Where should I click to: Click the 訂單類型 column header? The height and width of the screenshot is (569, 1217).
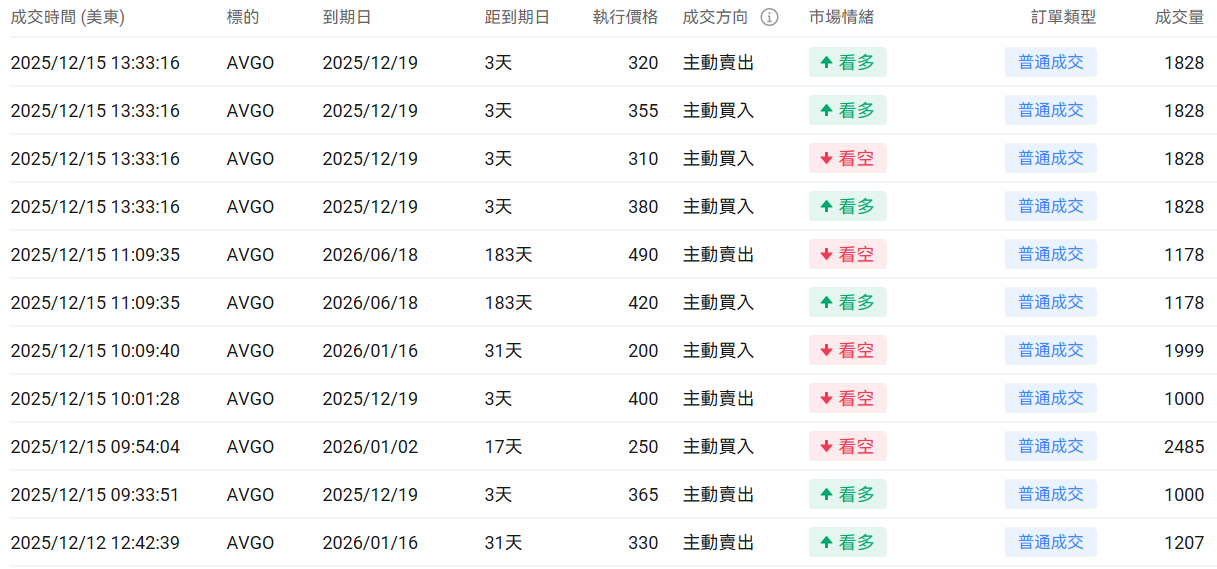[1064, 18]
